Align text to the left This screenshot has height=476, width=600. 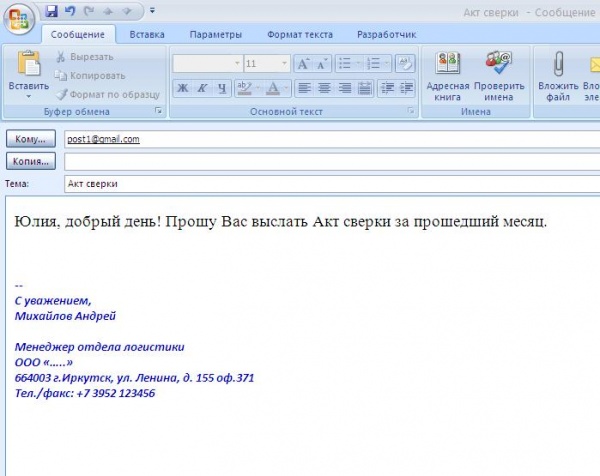305,88
